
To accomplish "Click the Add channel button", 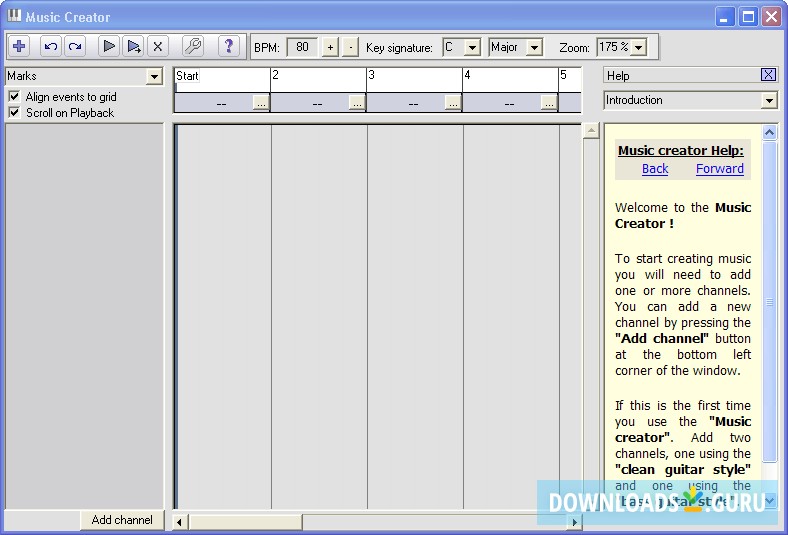I will click(122, 520).
